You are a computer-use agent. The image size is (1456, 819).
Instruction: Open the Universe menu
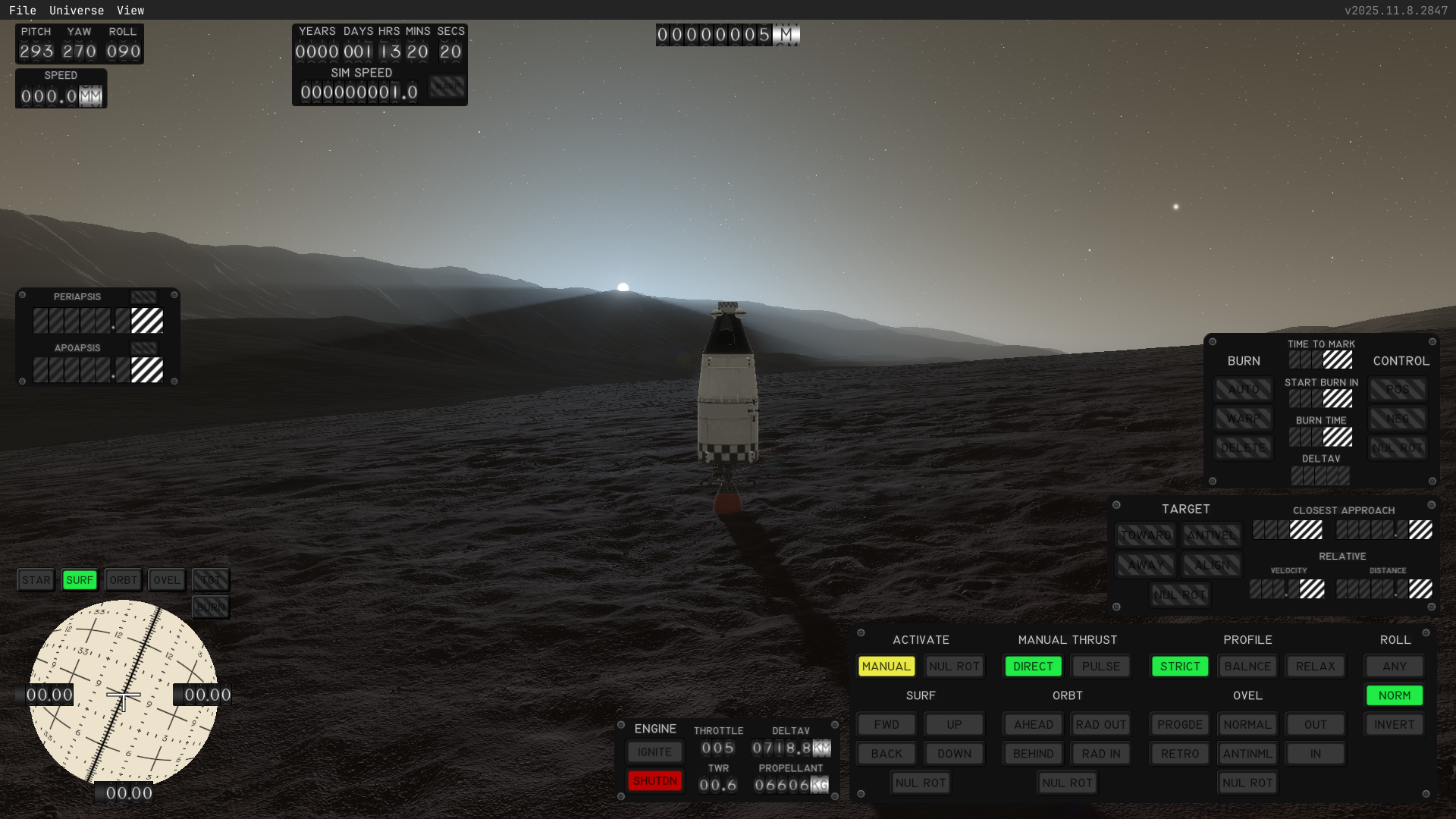77,10
